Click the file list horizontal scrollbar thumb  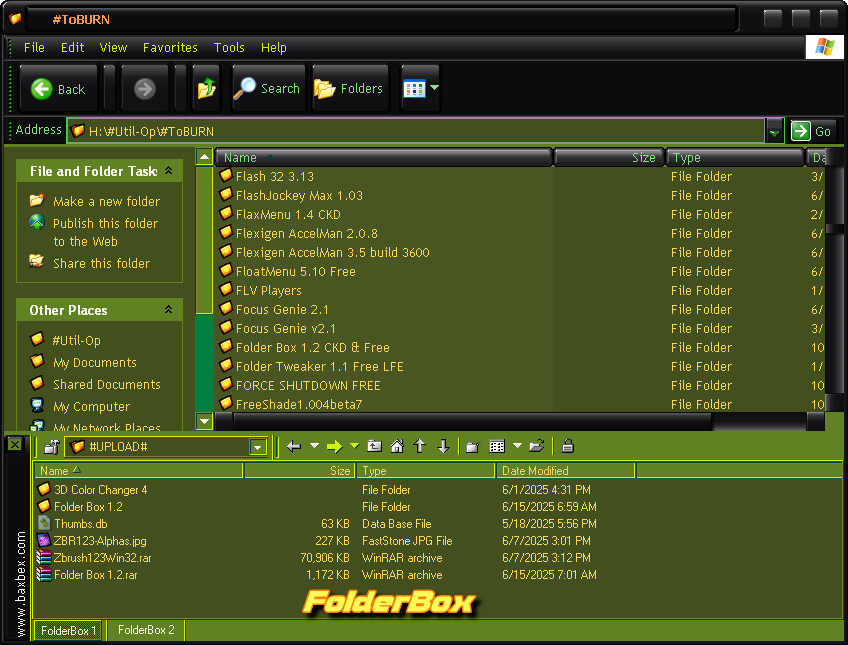coord(472,421)
